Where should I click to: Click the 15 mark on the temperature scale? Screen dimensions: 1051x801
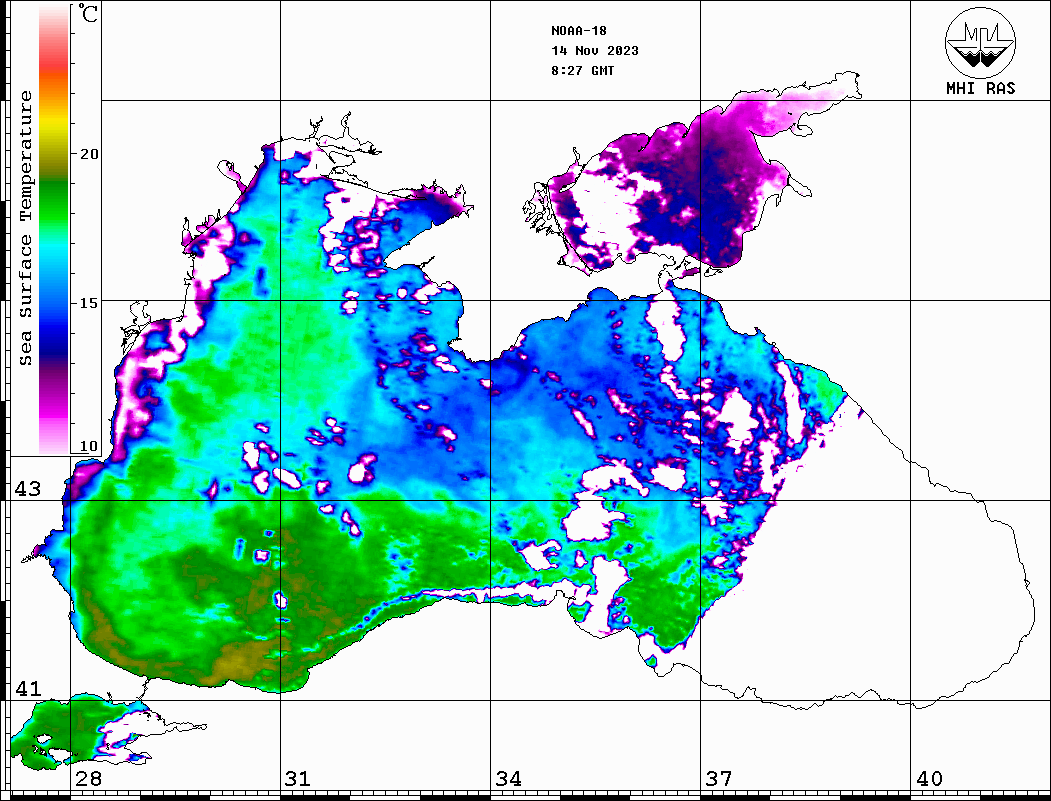[88, 303]
